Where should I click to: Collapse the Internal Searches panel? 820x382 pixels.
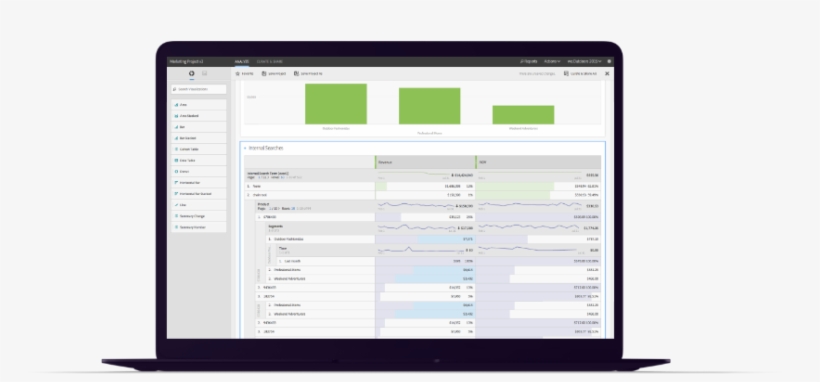(x=245, y=148)
